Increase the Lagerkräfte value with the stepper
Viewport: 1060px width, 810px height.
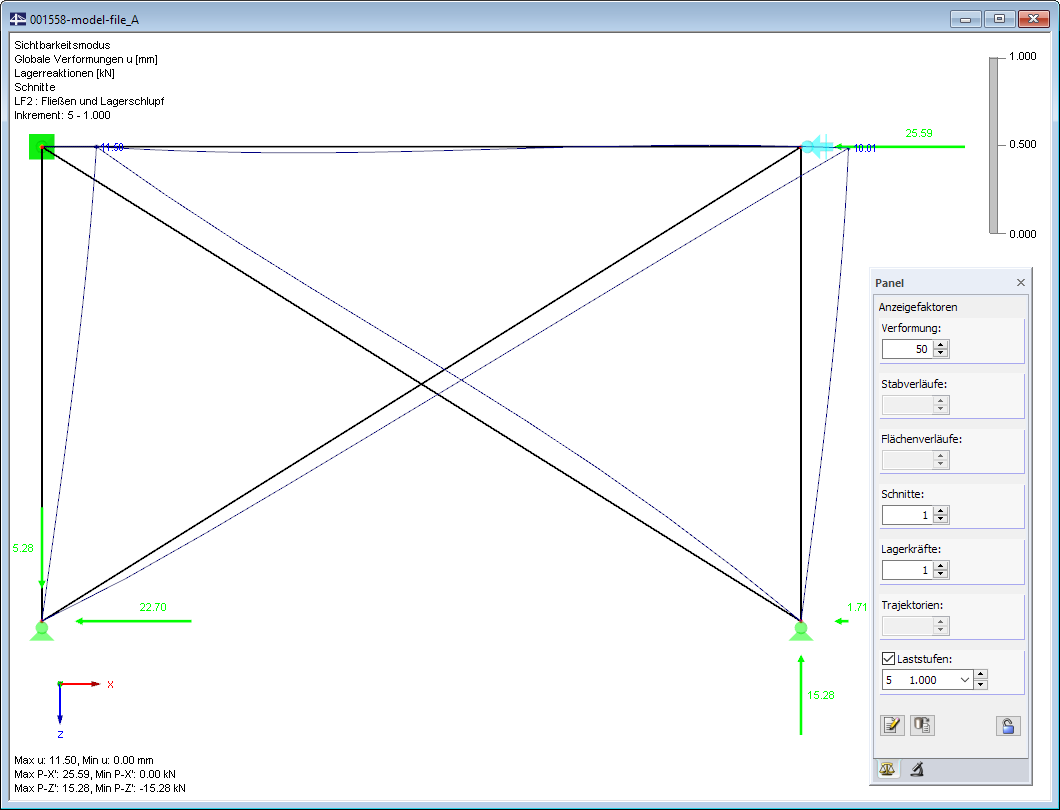[x=941, y=565]
